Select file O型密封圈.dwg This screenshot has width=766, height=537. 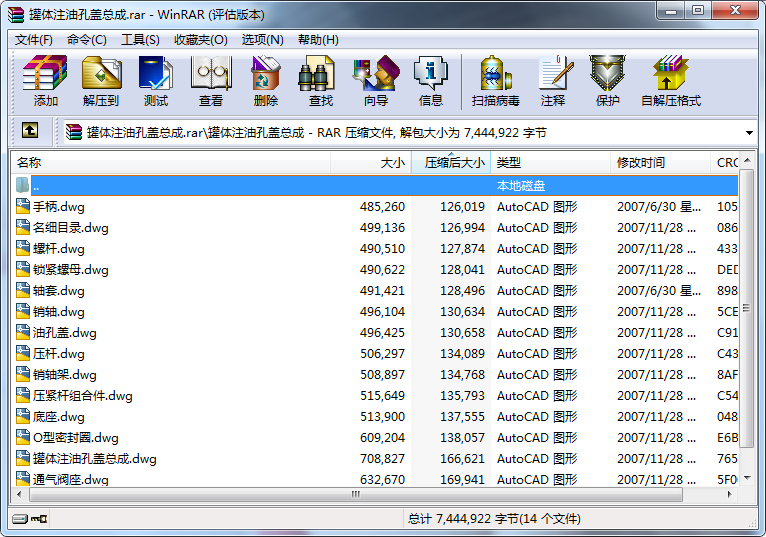coord(76,438)
